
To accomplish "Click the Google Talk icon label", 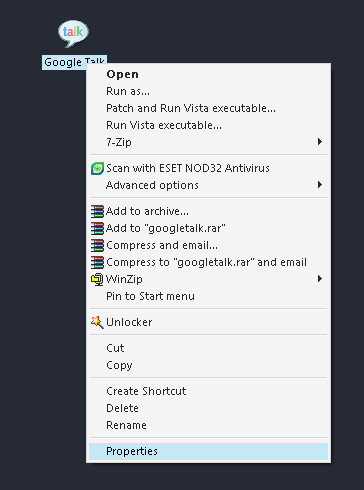I will [x=74, y=62].
